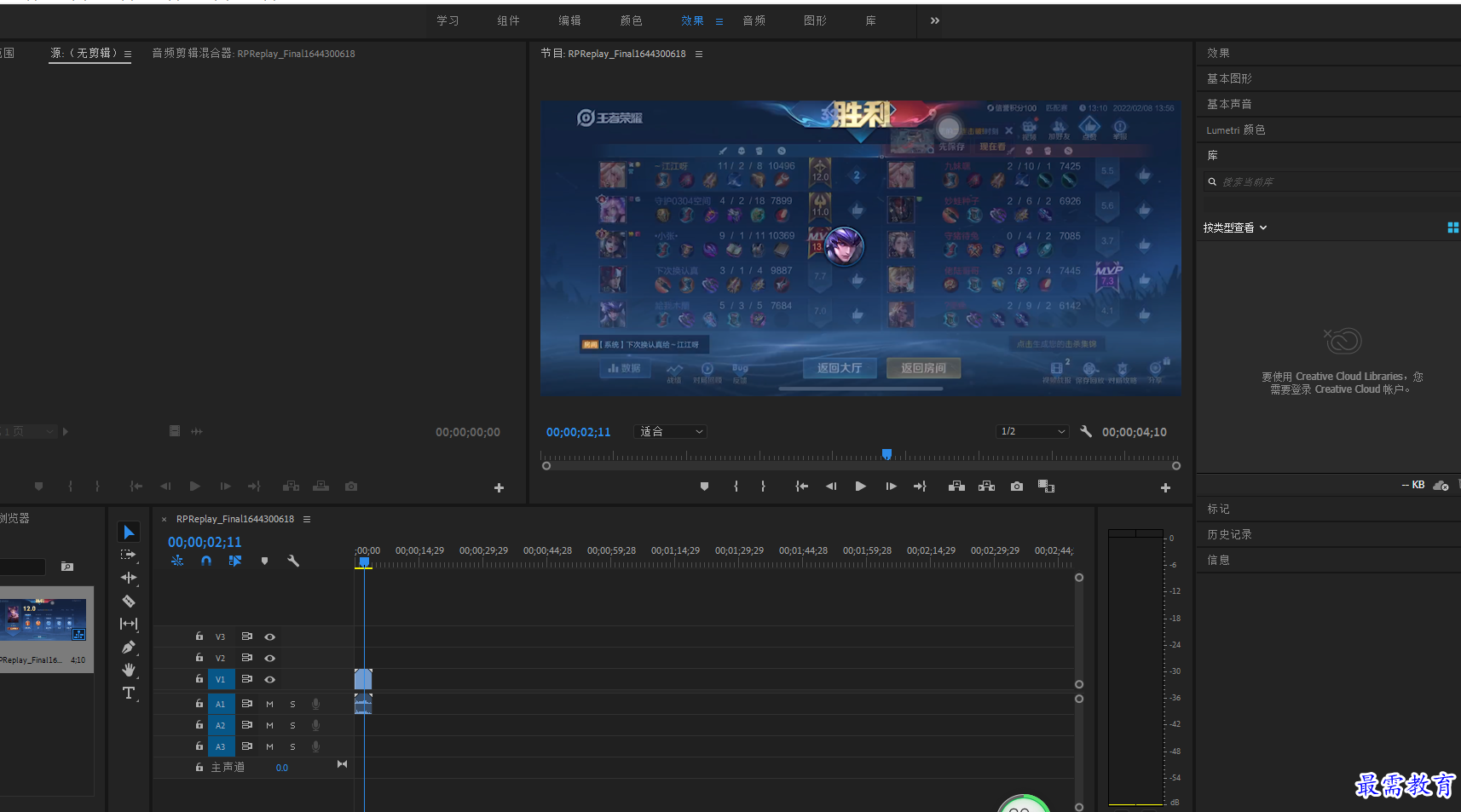Open timeline sequence panel menu
1461x812 pixels.
(307, 519)
